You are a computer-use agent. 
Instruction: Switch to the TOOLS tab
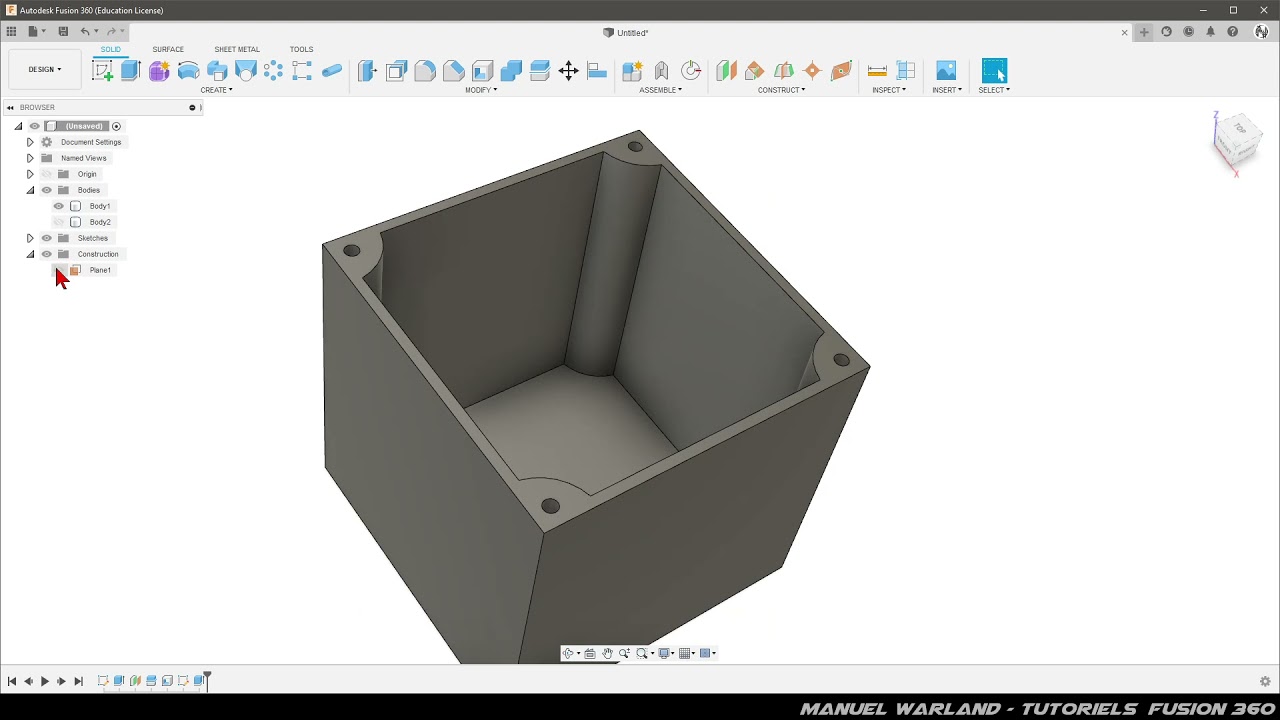(301, 49)
